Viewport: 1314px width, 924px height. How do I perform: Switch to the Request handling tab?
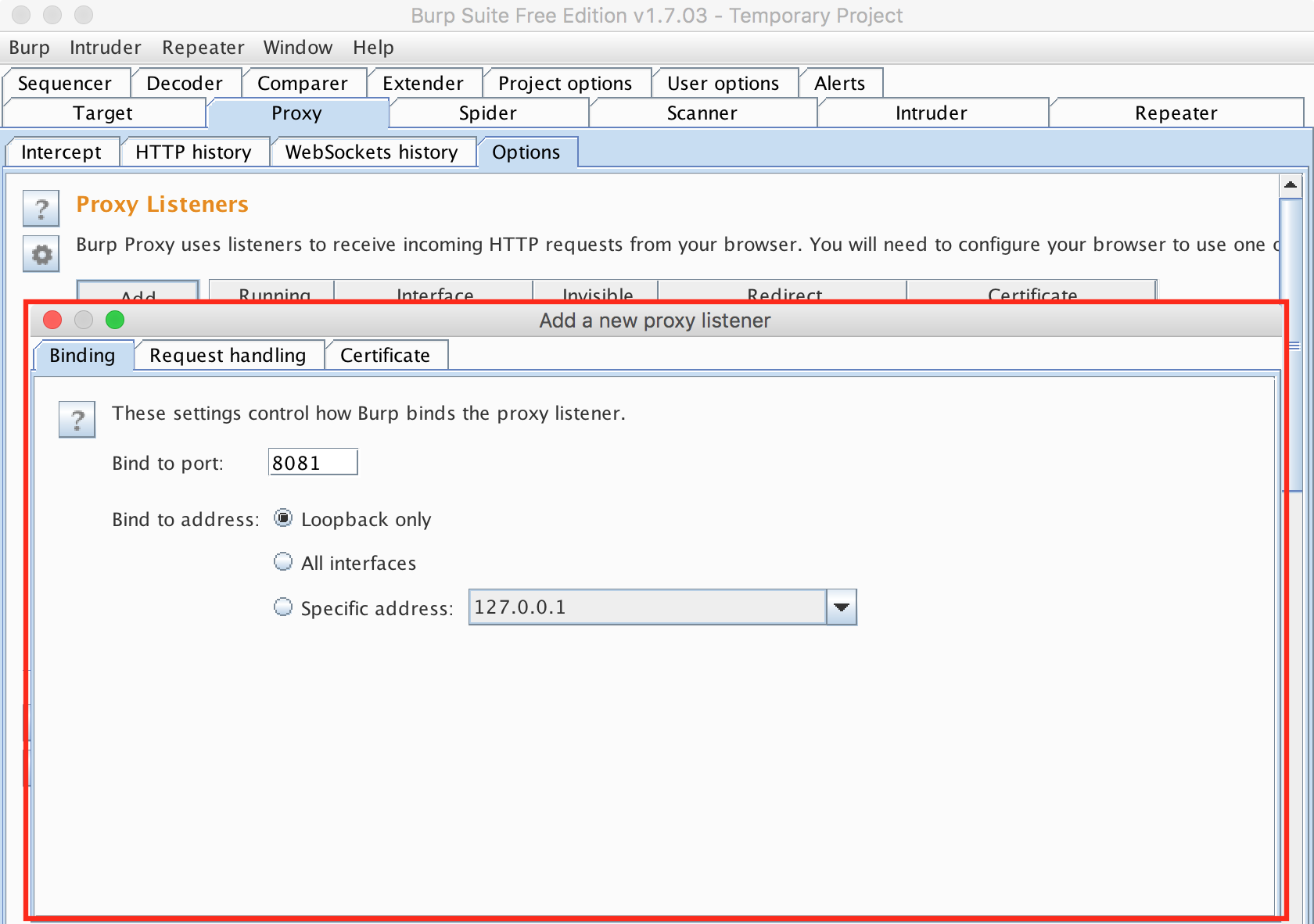click(x=228, y=356)
